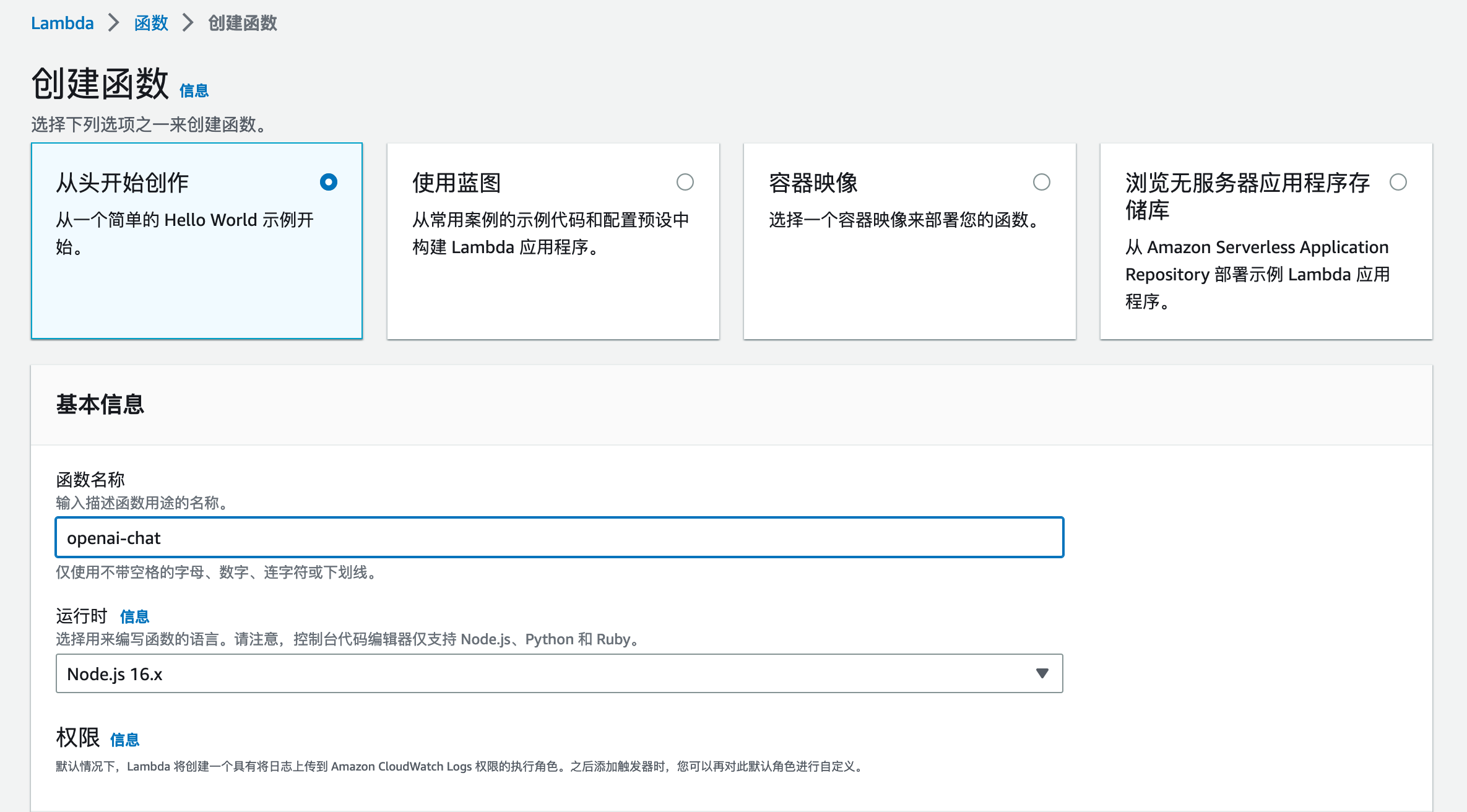Click the 函数名称 input field containing openai-chat
1467x812 pixels.
point(560,537)
